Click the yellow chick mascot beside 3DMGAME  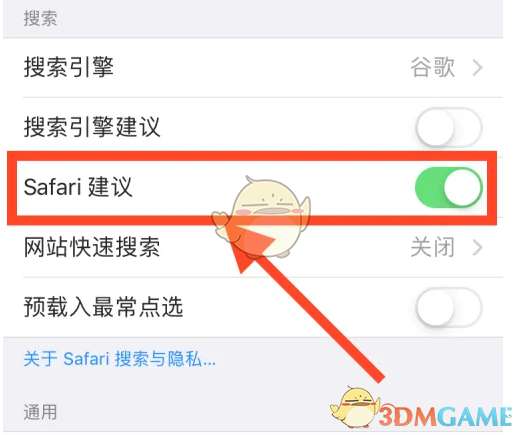(x=355, y=407)
